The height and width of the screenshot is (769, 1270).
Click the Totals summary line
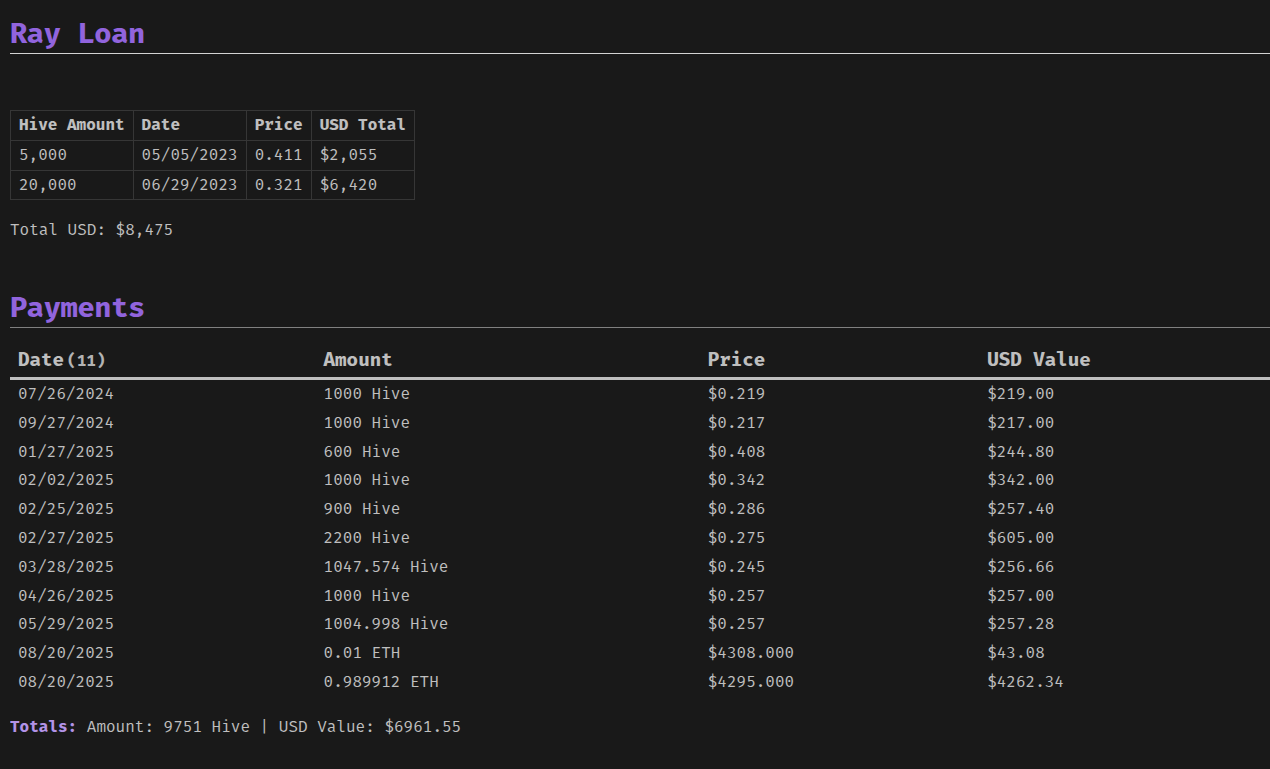click(235, 727)
